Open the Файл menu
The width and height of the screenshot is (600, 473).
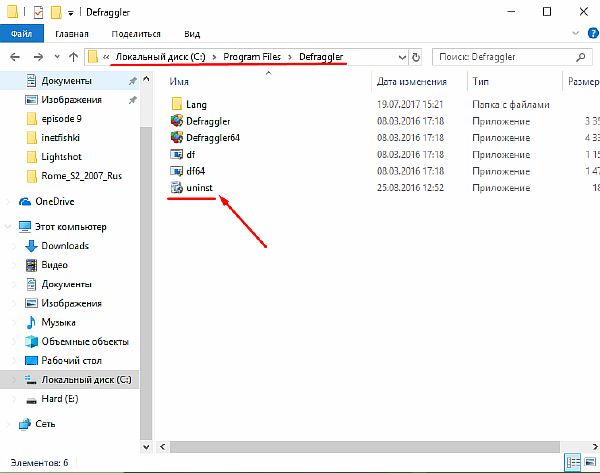coord(20,32)
